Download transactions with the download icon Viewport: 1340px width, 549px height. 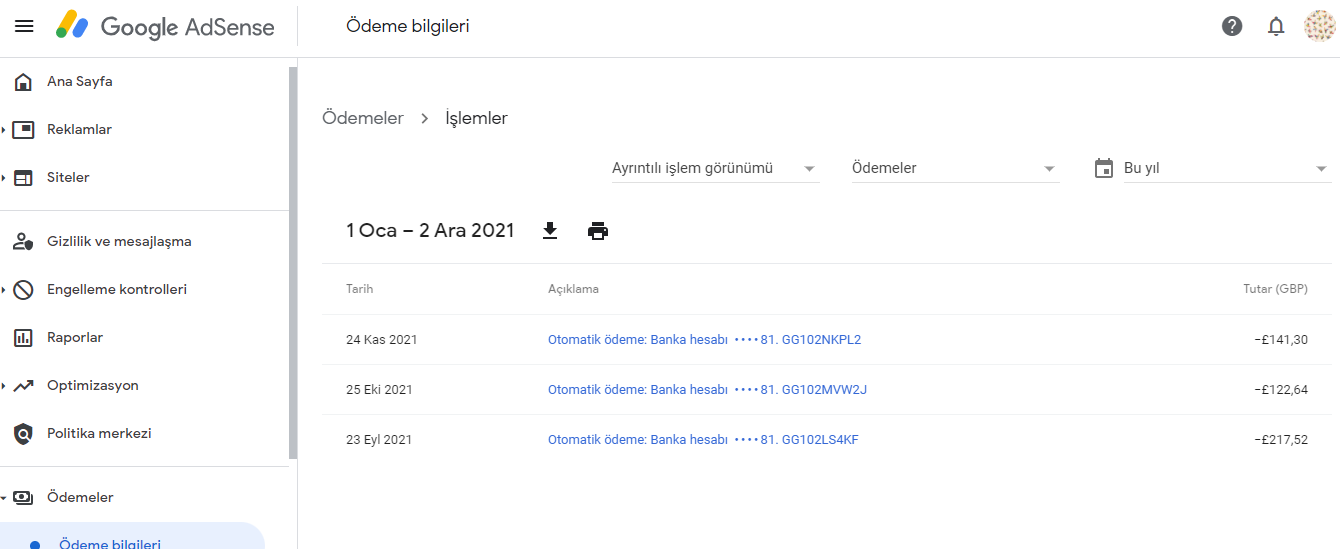point(550,231)
